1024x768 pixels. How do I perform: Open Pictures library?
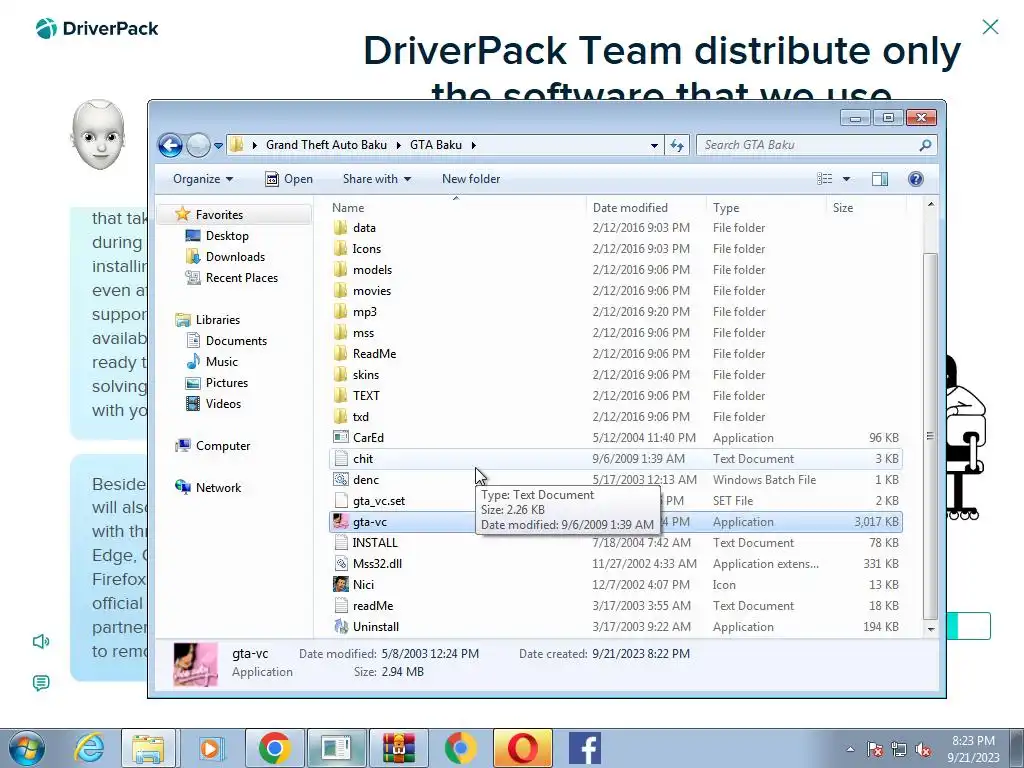pos(227,383)
